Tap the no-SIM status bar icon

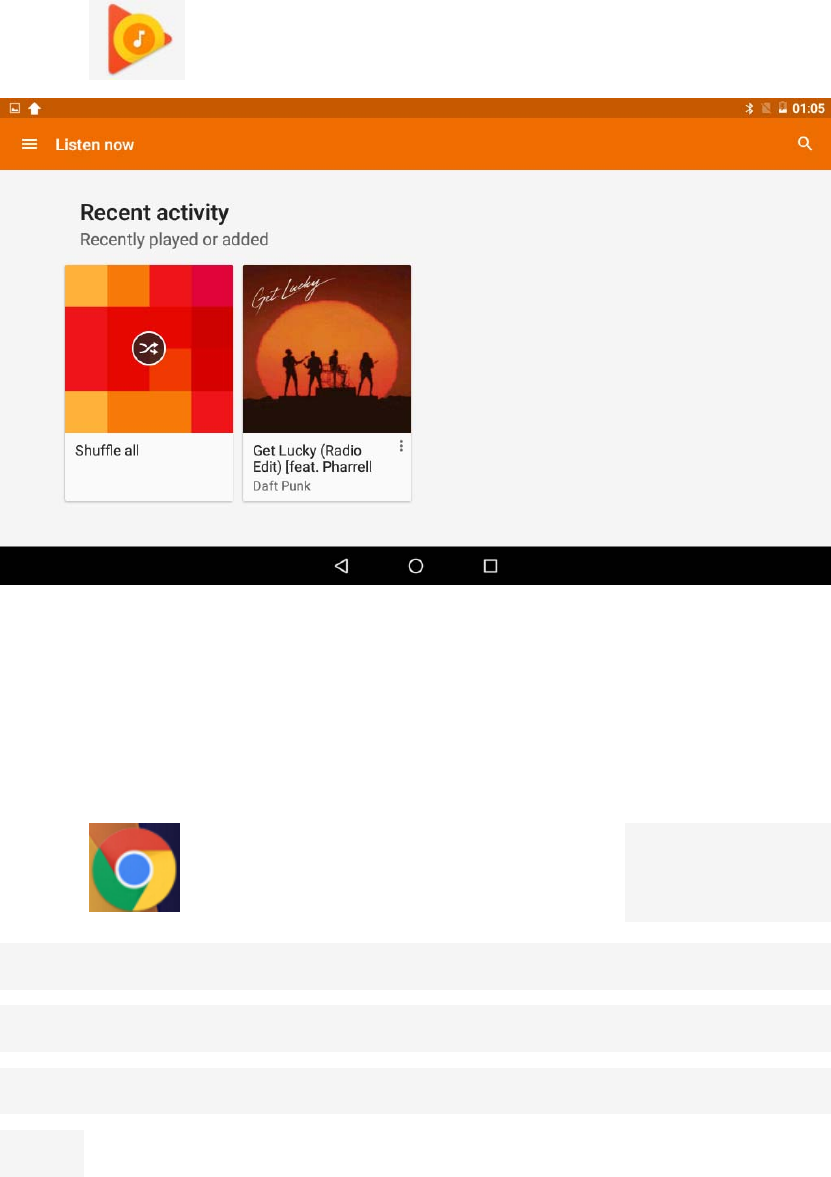[766, 108]
